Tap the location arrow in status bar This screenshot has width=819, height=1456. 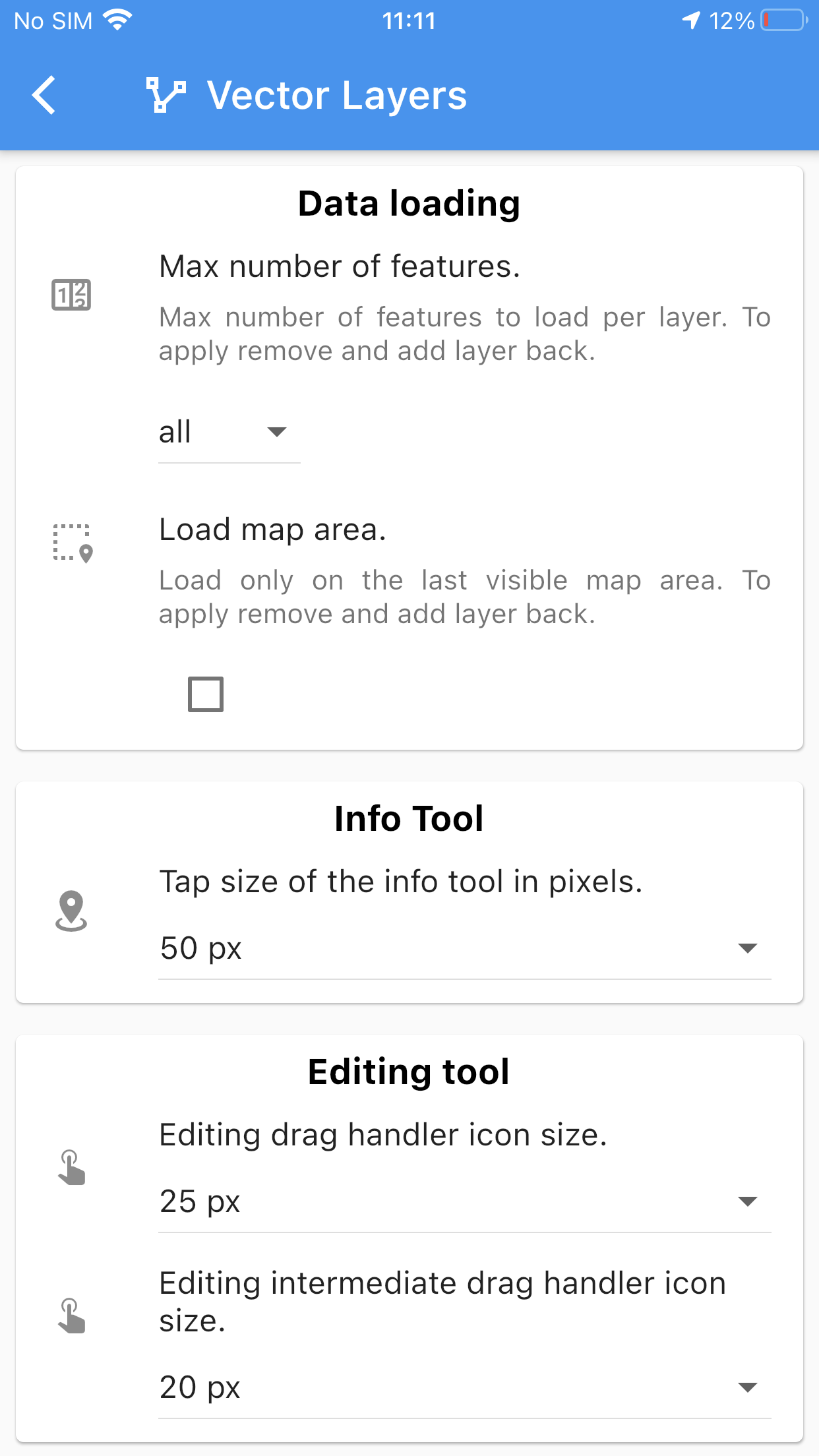click(690, 20)
